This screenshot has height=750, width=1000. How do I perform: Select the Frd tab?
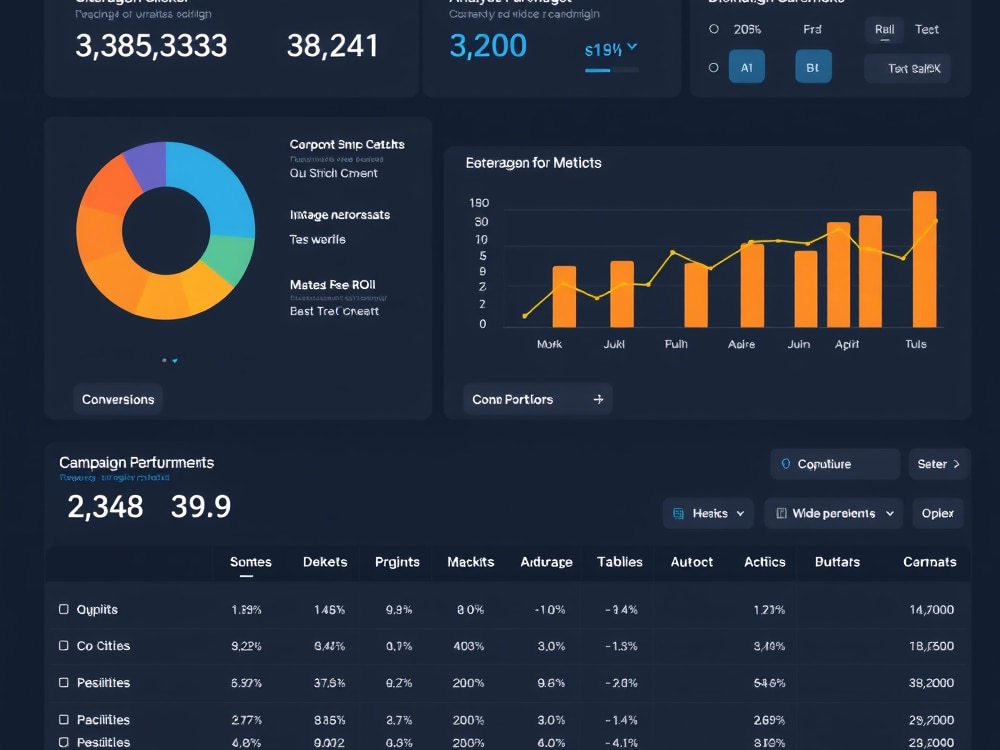[x=812, y=29]
